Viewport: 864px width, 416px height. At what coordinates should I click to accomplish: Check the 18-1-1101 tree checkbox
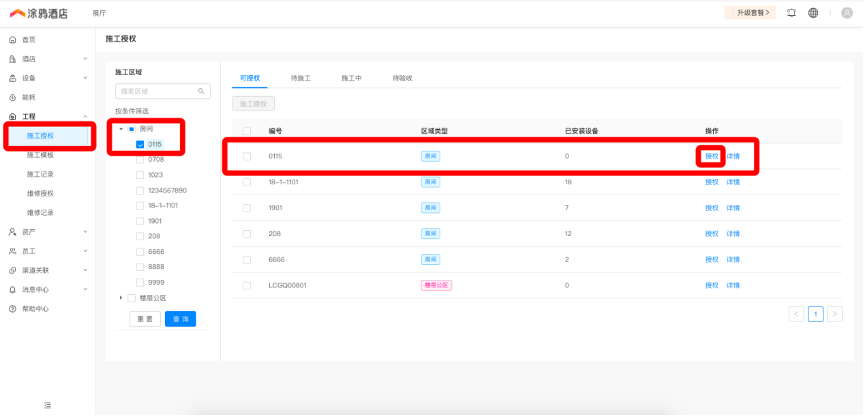(x=140, y=206)
